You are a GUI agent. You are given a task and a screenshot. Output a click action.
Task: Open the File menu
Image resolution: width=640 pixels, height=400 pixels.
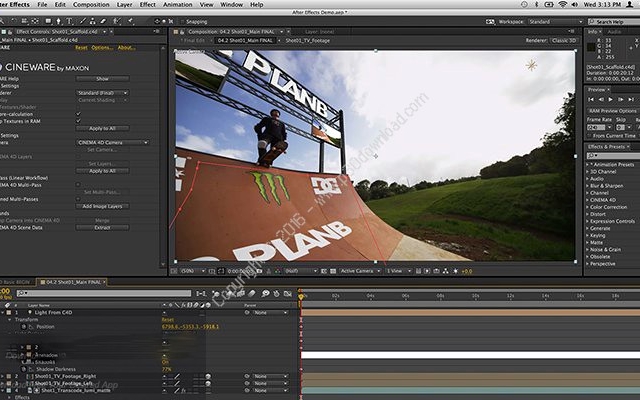tap(42, 4)
